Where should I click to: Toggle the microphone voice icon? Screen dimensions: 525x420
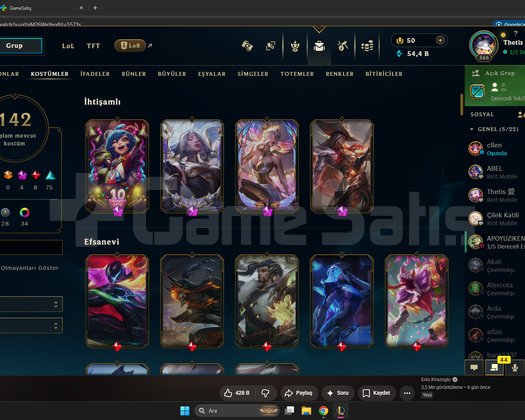[515, 367]
